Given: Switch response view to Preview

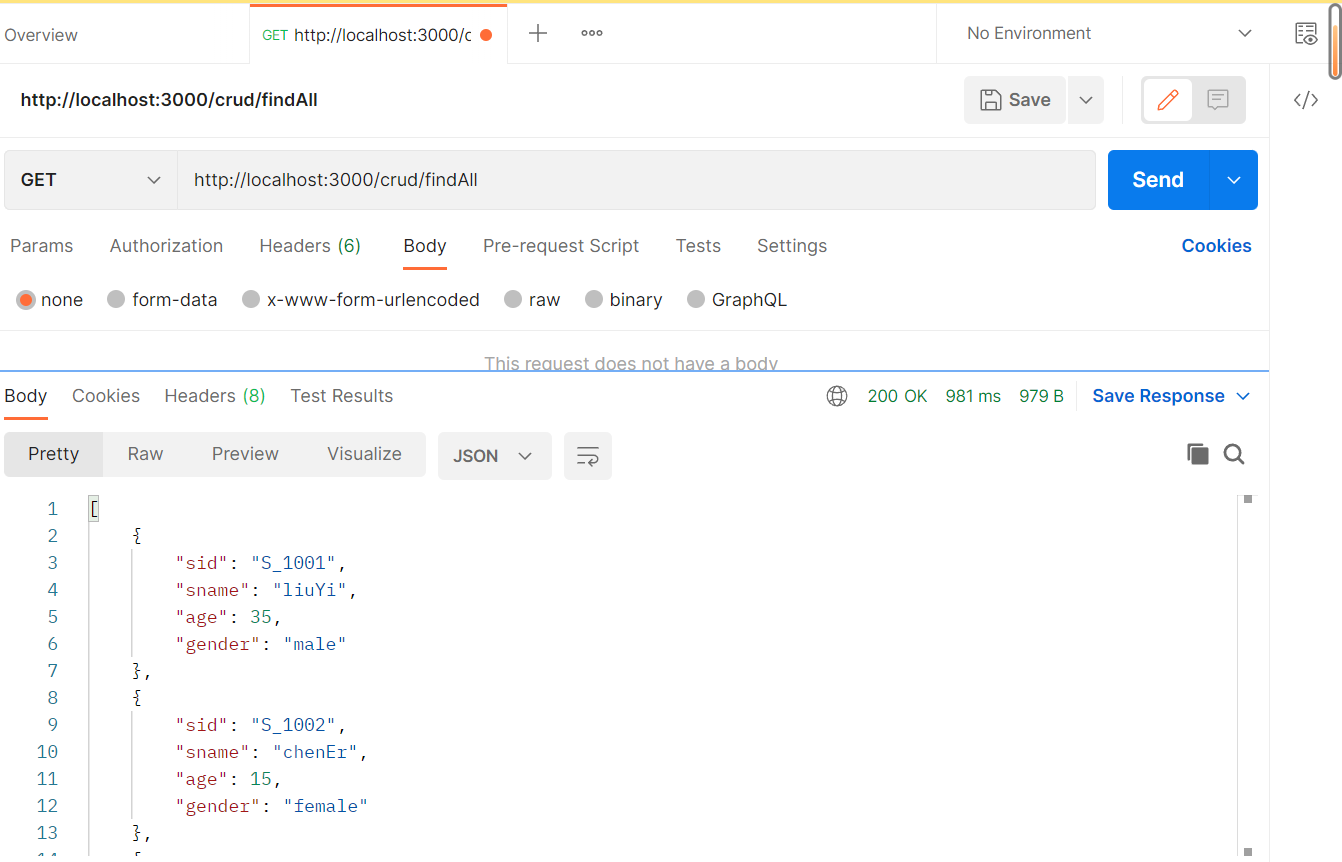Looking at the screenshot, I should (245, 454).
